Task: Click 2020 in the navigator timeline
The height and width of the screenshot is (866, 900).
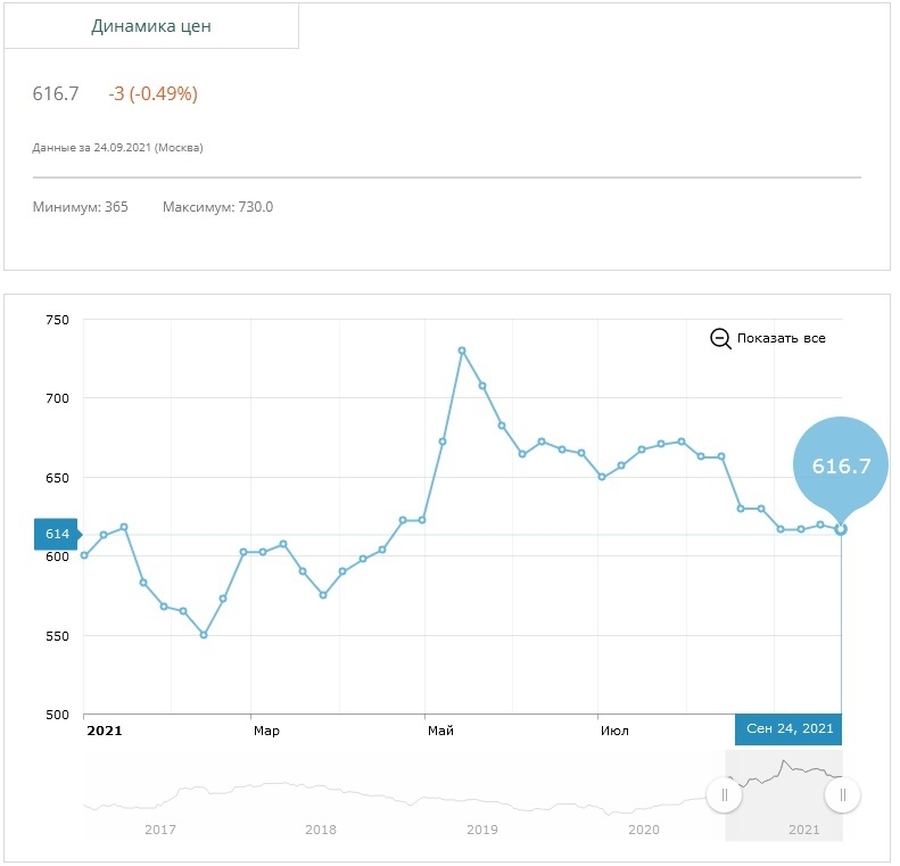Action: [x=644, y=830]
